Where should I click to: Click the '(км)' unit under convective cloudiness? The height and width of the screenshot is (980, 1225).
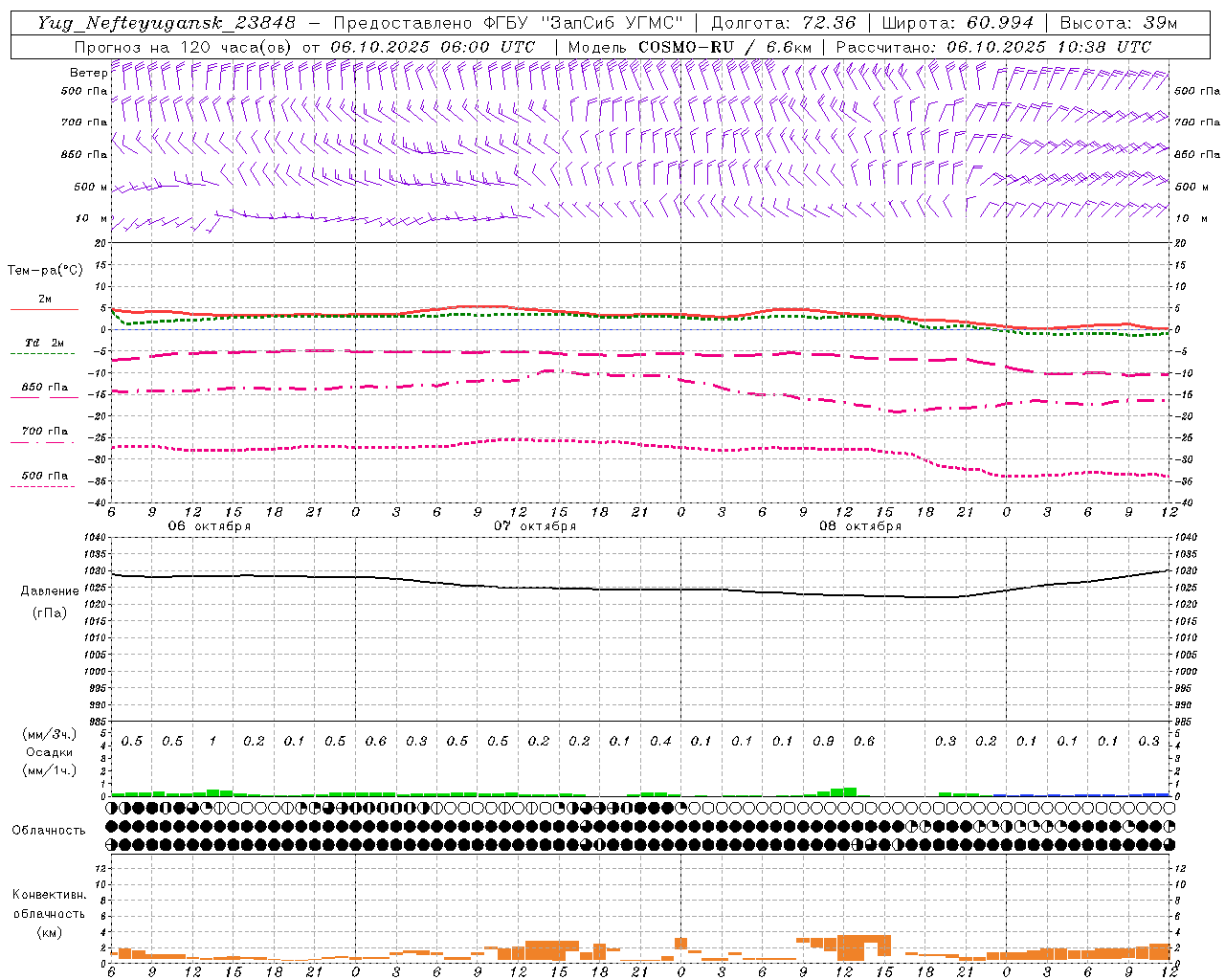coord(50,932)
